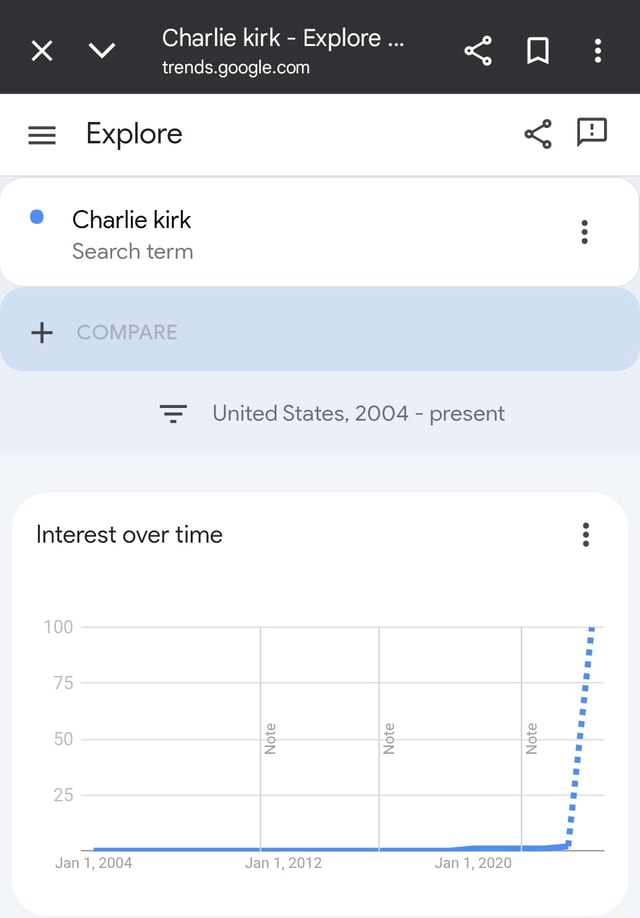The image size is (640, 918).
Task: Tap the plus icon for comparing terms
Action: coord(42,331)
